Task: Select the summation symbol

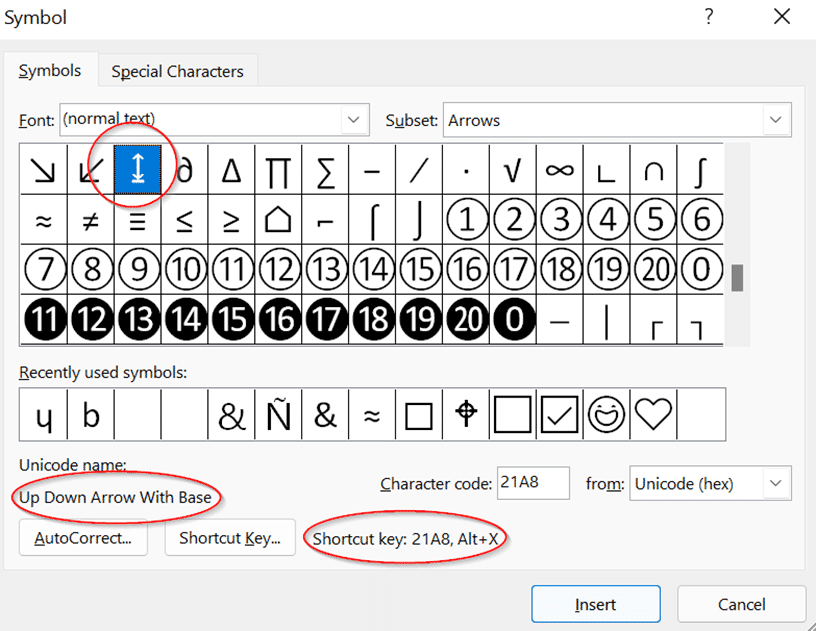Action: tap(326, 168)
